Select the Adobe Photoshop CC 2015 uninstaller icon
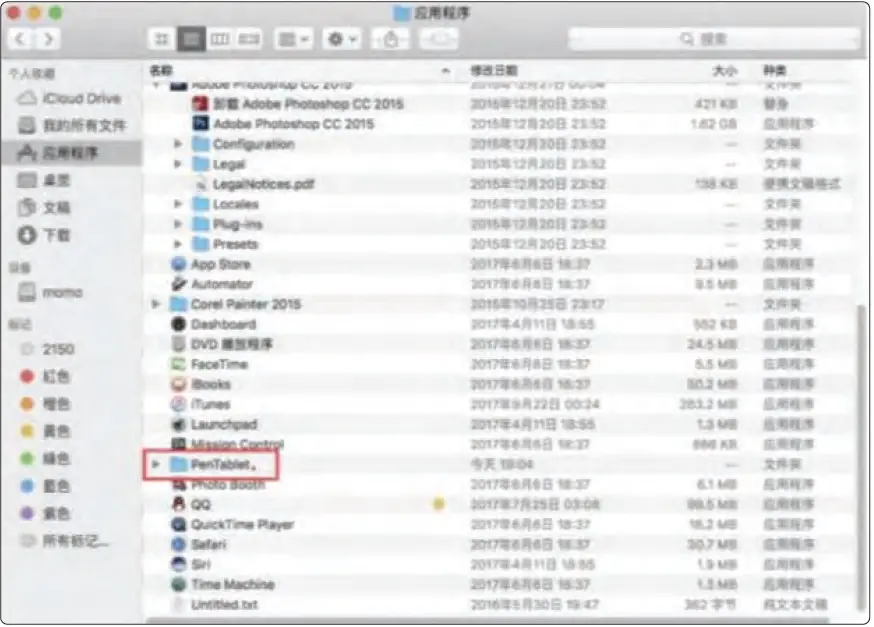Viewport: 874px width, 627px height. (x=200, y=104)
